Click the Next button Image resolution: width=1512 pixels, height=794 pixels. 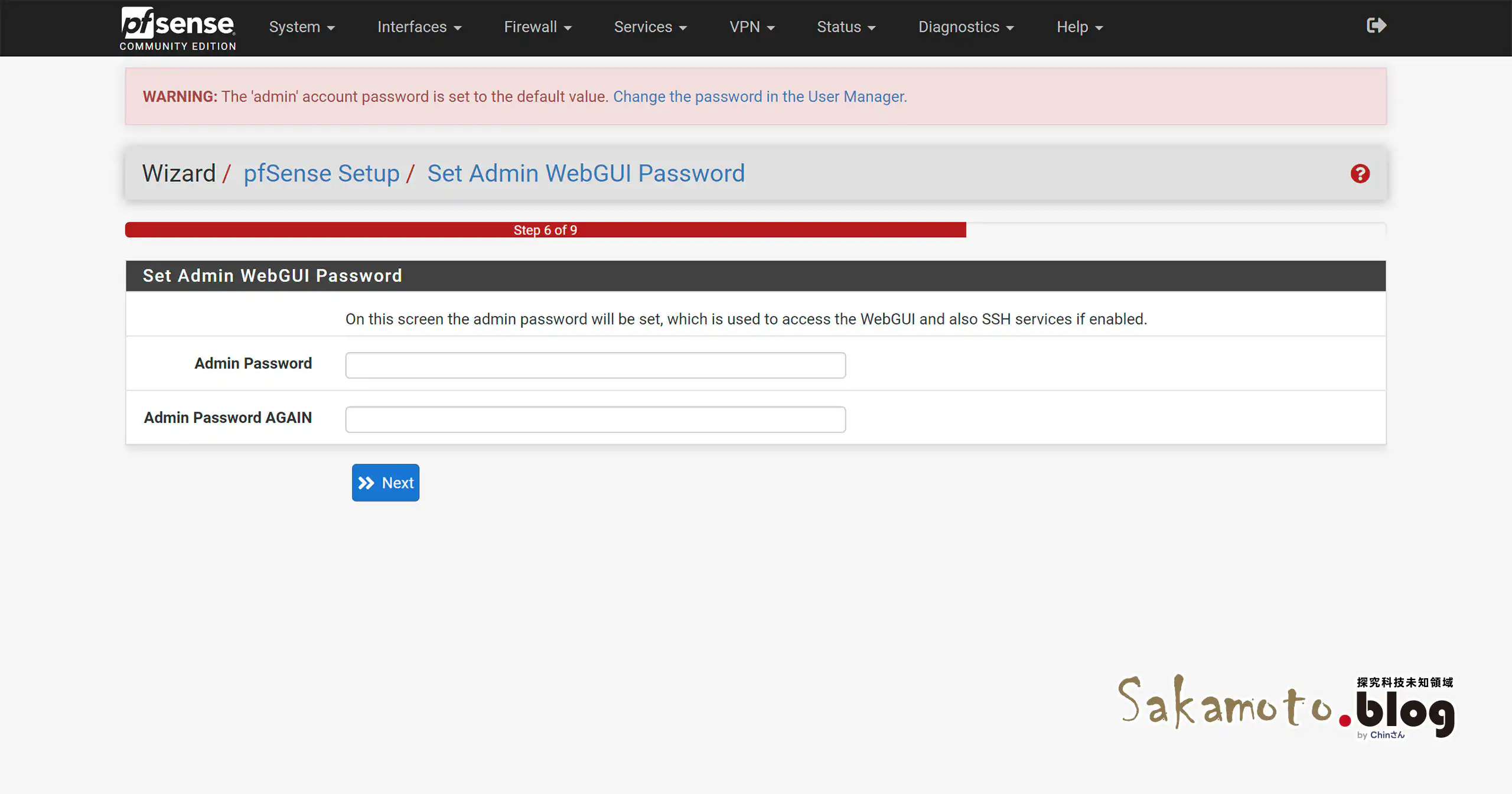(386, 483)
